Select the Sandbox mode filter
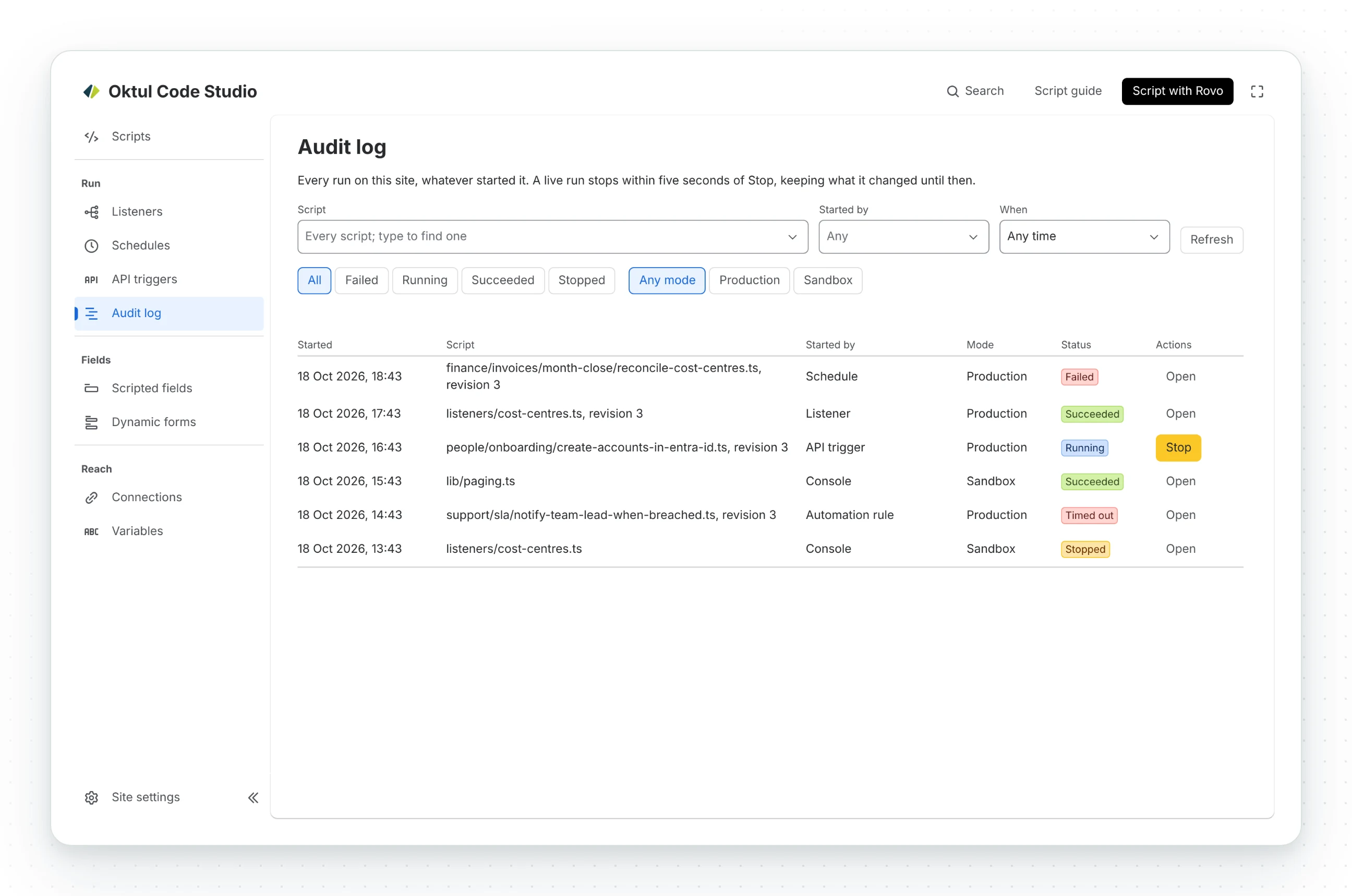This screenshot has width=1352, height=896. pyautogui.click(x=828, y=281)
